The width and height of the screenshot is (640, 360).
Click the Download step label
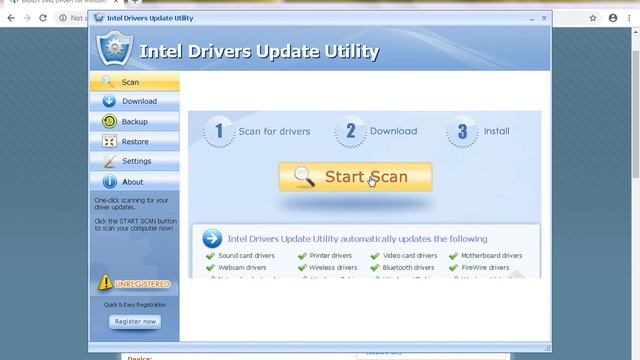pyautogui.click(x=393, y=131)
